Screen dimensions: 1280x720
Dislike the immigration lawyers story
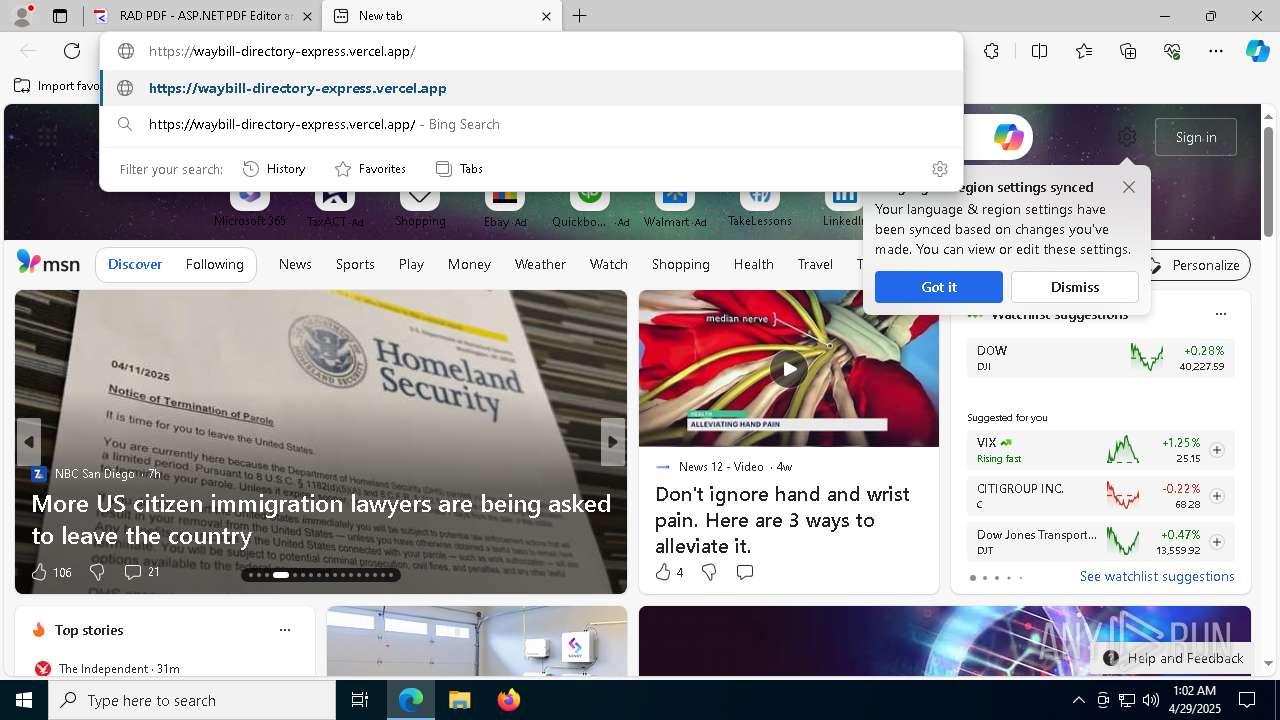tap(97, 572)
